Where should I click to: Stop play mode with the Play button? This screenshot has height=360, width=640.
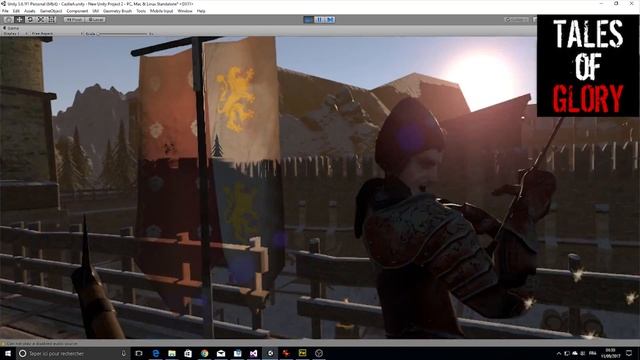[x=309, y=20]
